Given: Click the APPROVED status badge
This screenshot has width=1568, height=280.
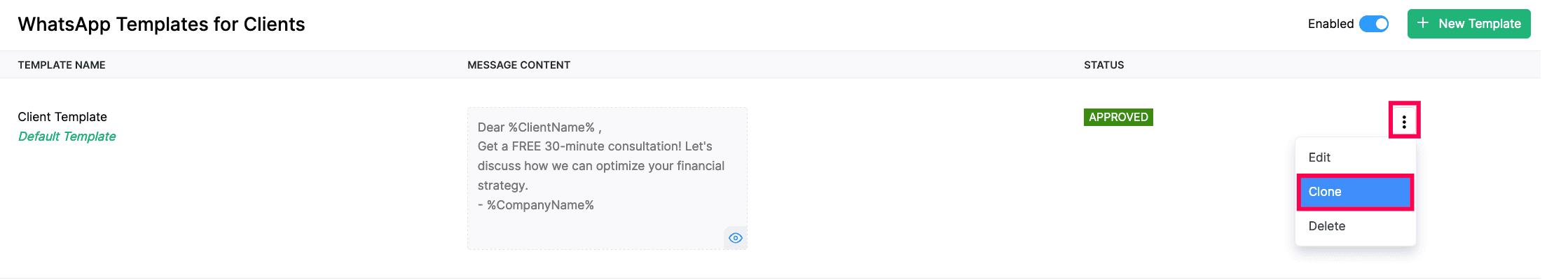Looking at the screenshot, I should [x=1117, y=117].
